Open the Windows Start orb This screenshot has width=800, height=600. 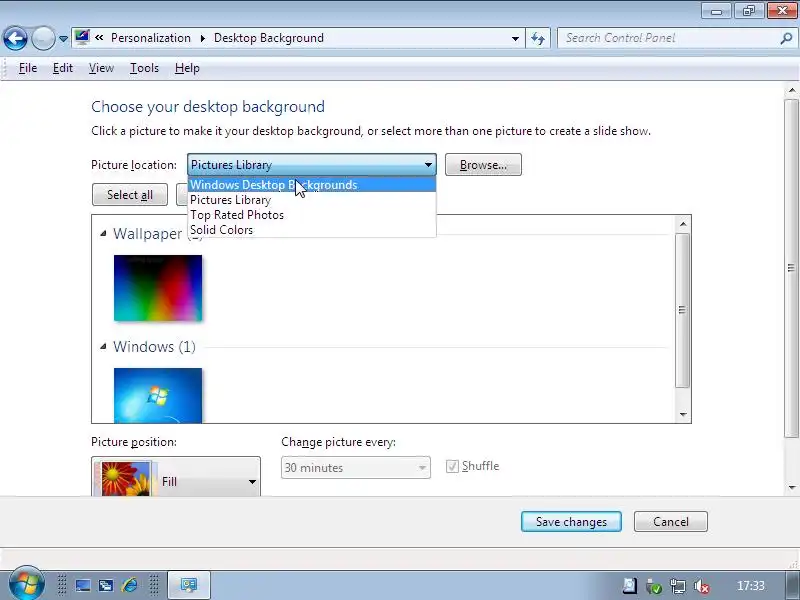pos(27,583)
